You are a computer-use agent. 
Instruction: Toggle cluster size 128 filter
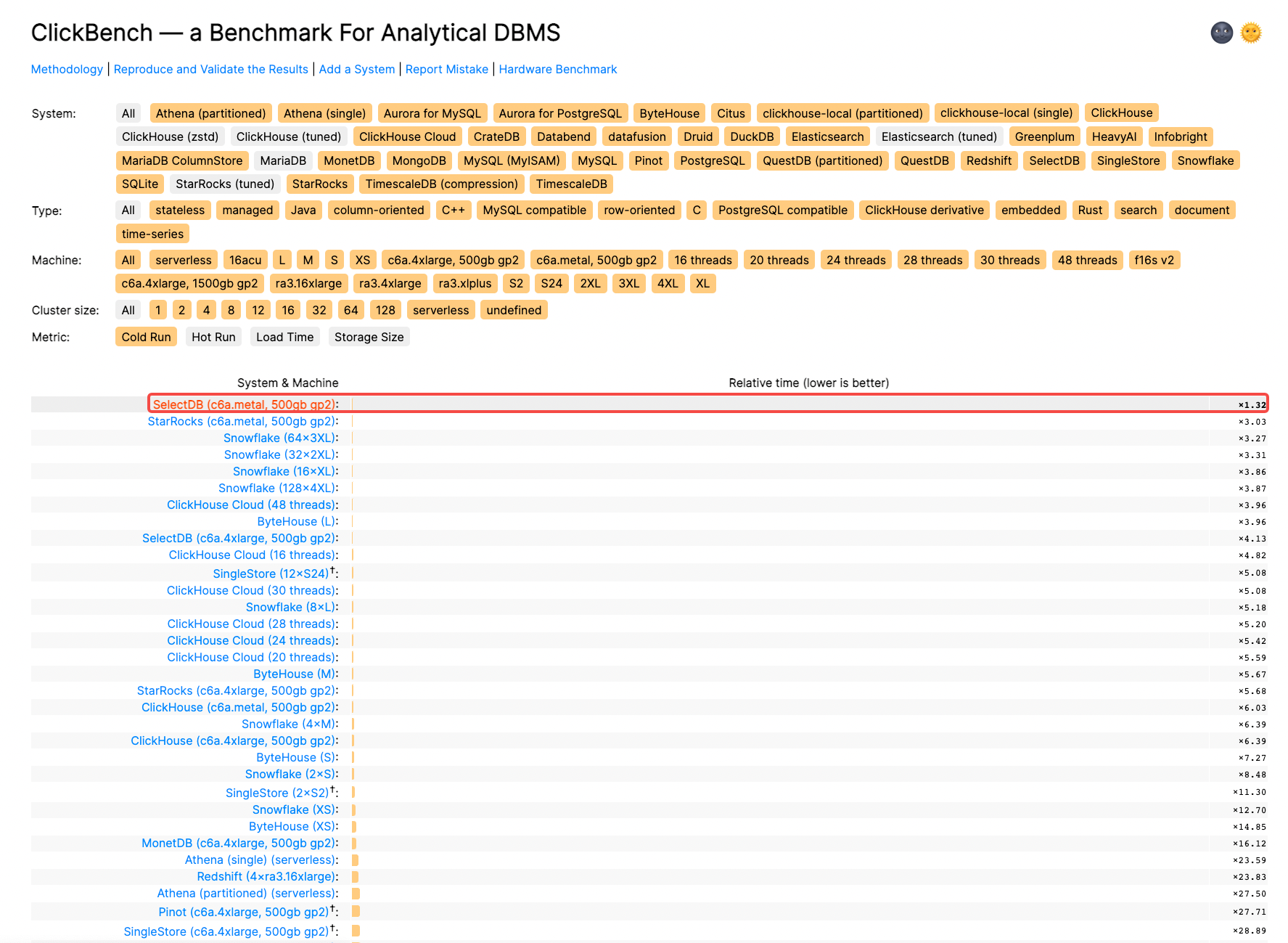click(x=385, y=310)
